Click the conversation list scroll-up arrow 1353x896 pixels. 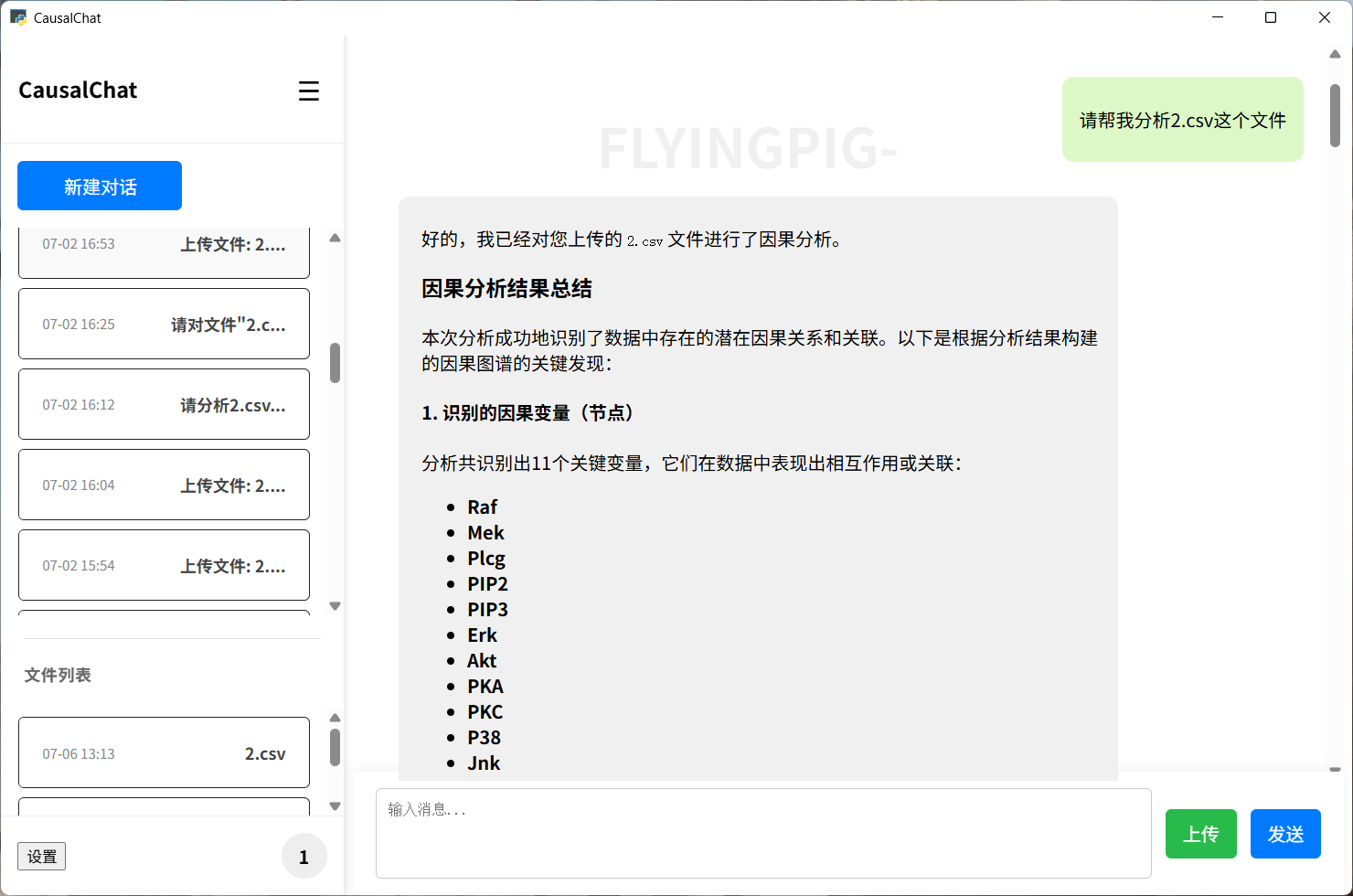click(x=335, y=238)
